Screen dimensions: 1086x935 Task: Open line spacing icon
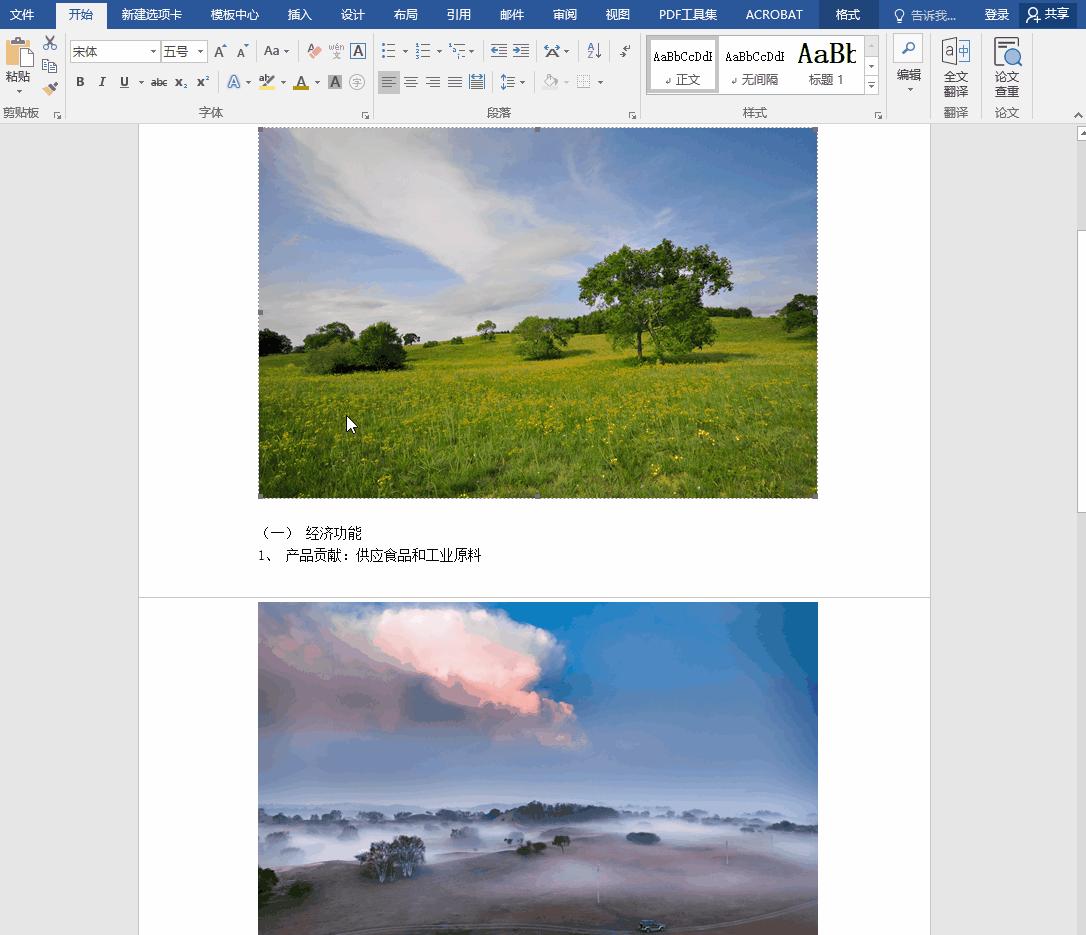coord(508,82)
